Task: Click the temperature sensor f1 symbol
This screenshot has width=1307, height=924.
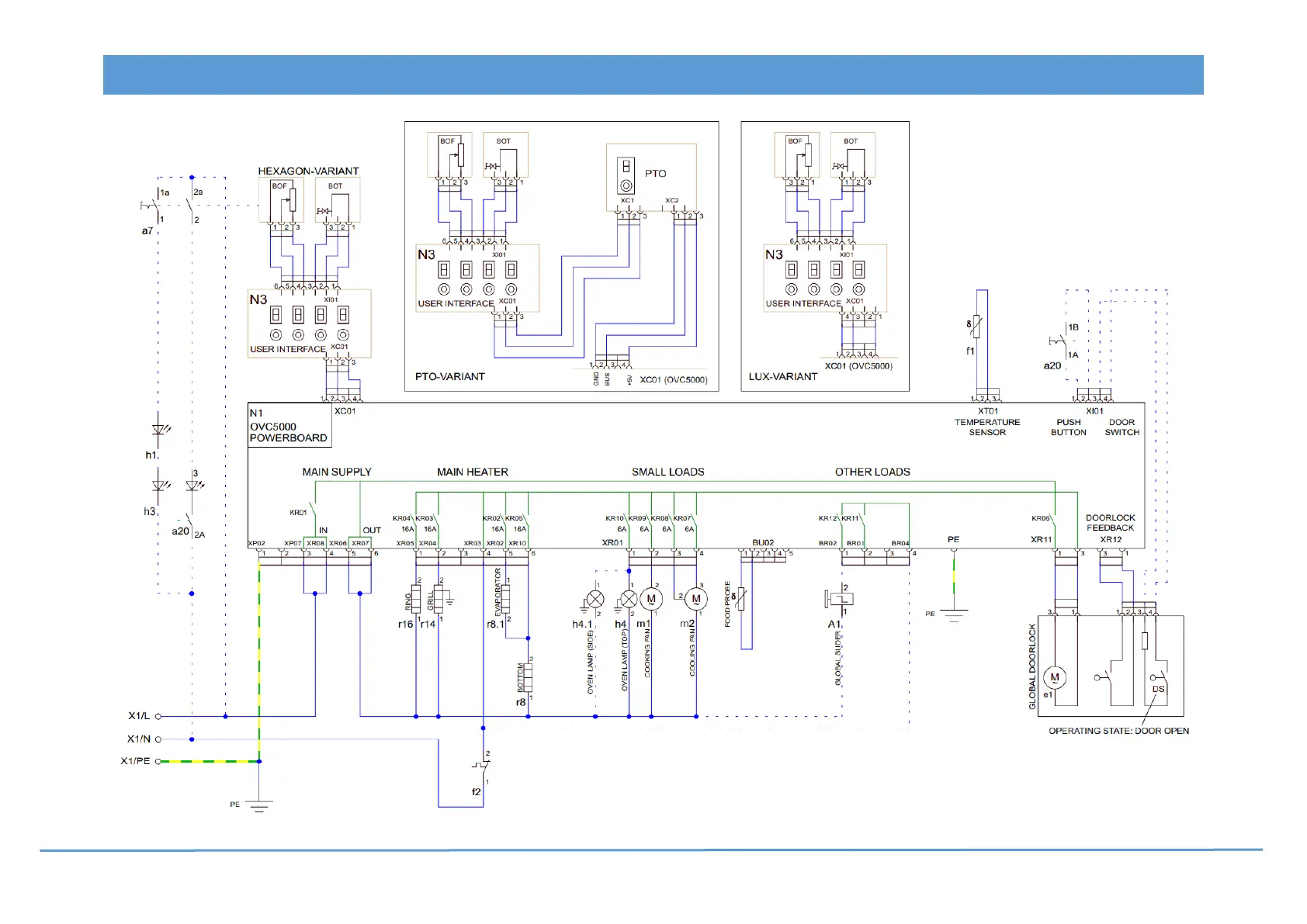Action: coord(976,327)
